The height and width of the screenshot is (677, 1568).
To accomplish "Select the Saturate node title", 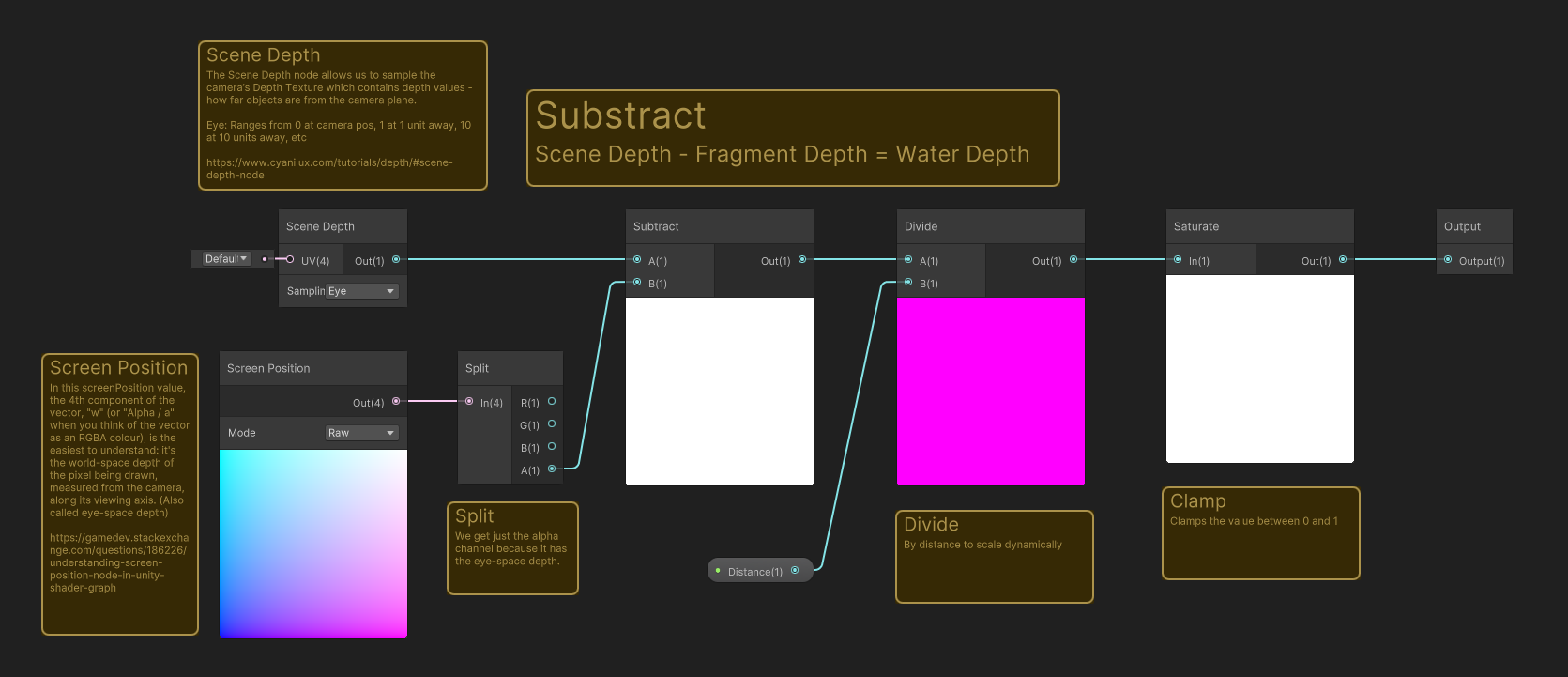I will (1196, 226).
